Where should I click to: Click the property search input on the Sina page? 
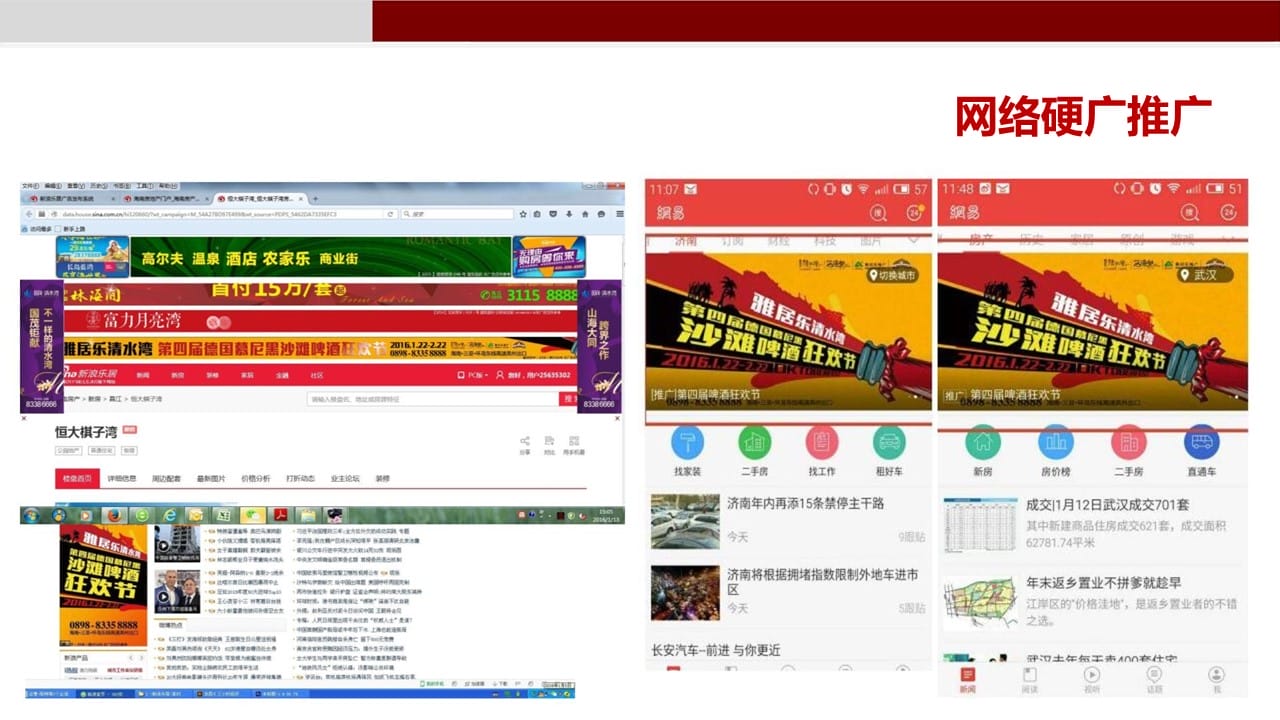(432, 399)
